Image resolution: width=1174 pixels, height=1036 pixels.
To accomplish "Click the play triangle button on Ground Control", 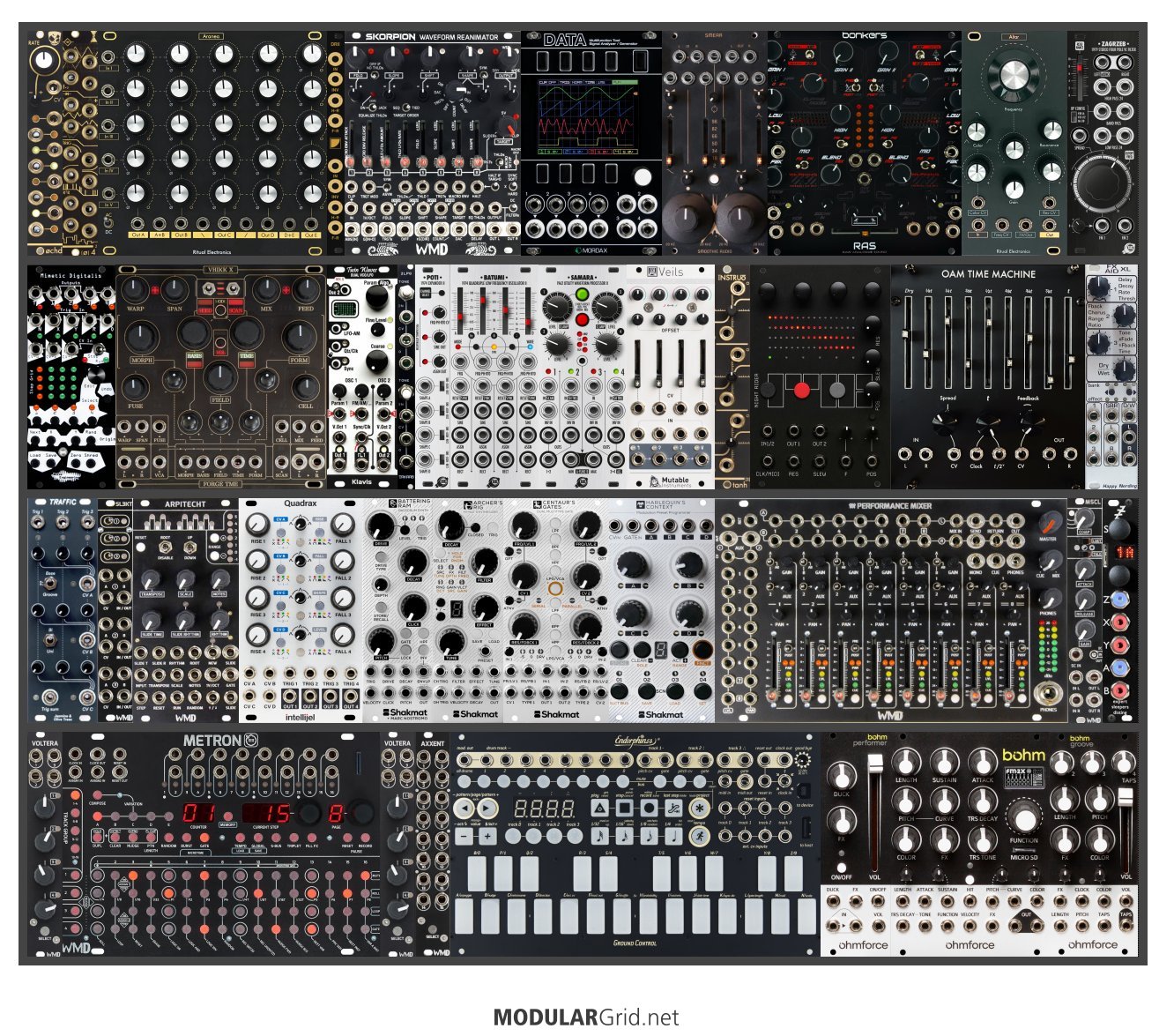I will [598, 809].
